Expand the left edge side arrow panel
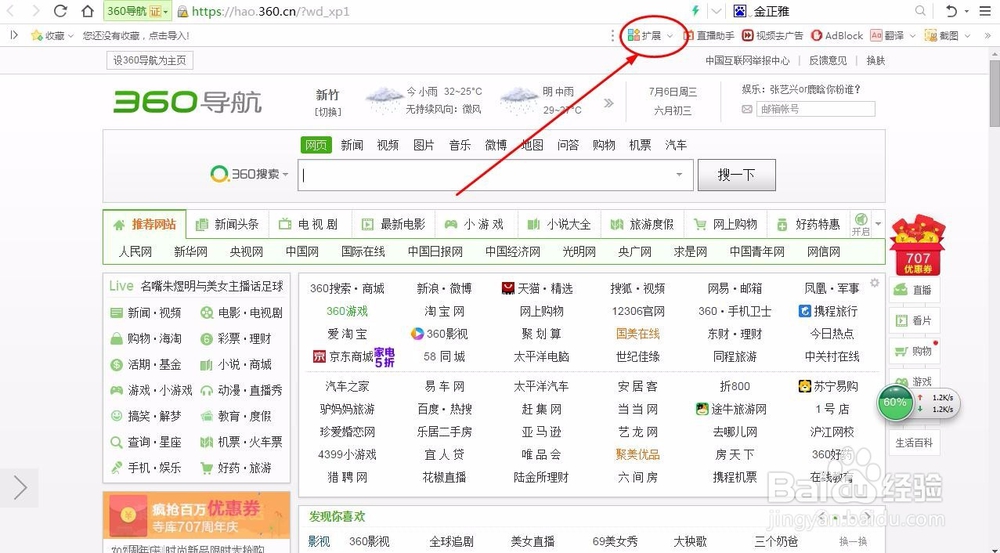Image resolution: width=1000 pixels, height=553 pixels. click(x=19, y=488)
